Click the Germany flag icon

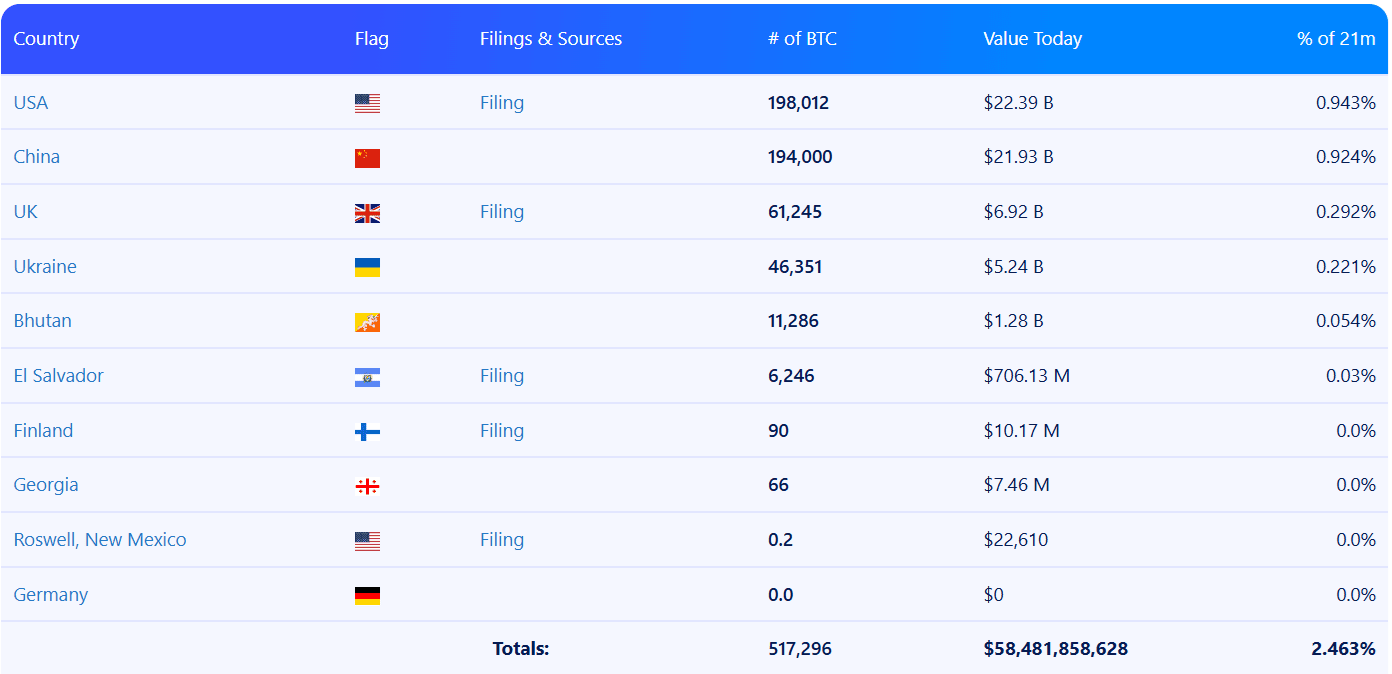367,596
